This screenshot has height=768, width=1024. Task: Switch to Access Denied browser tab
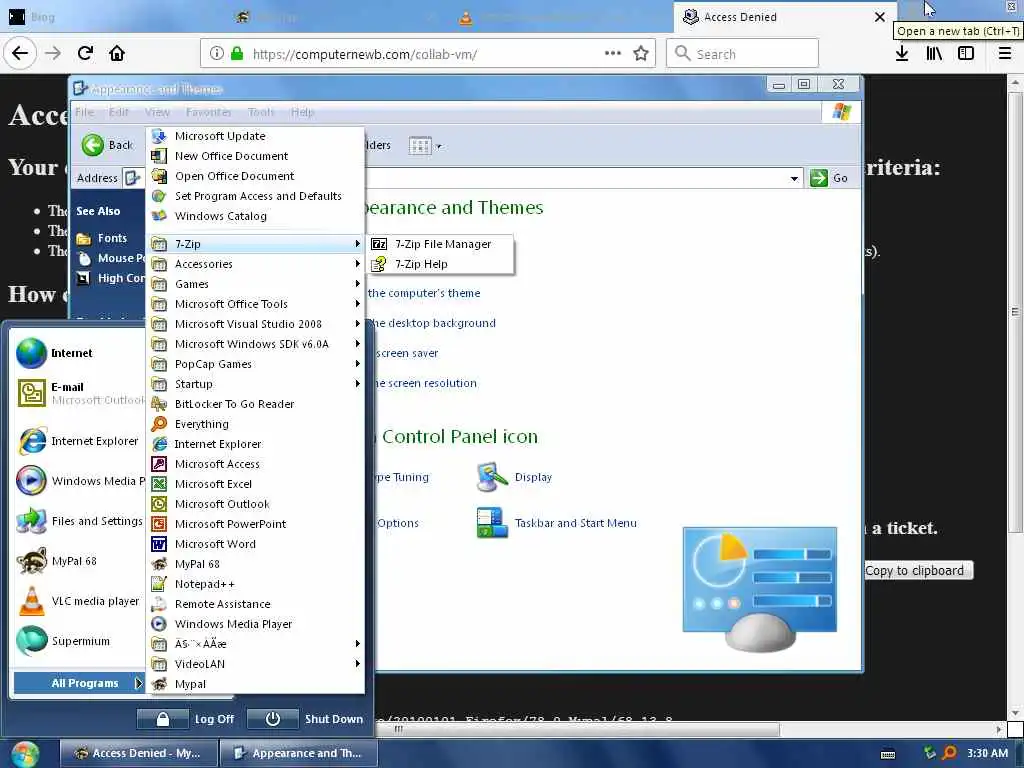tap(784, 17)
